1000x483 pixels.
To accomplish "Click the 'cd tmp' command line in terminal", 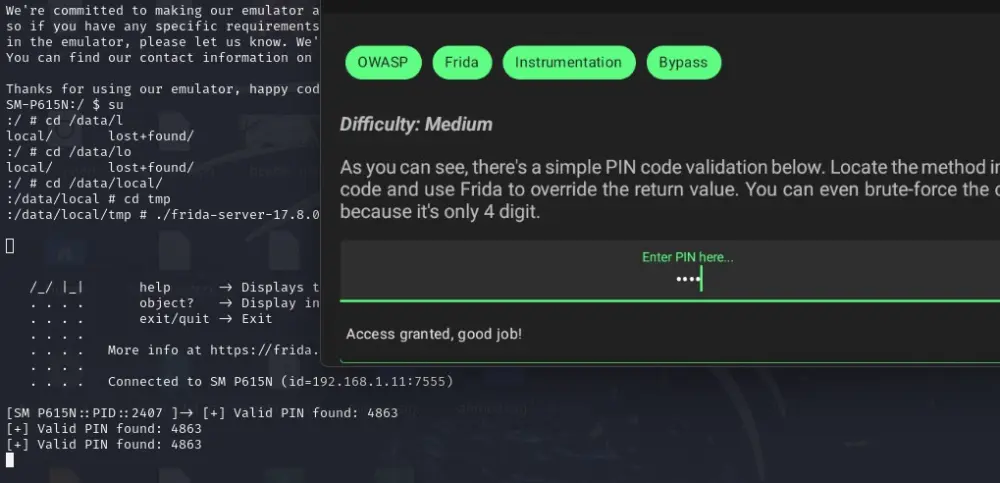I will 88,198.
